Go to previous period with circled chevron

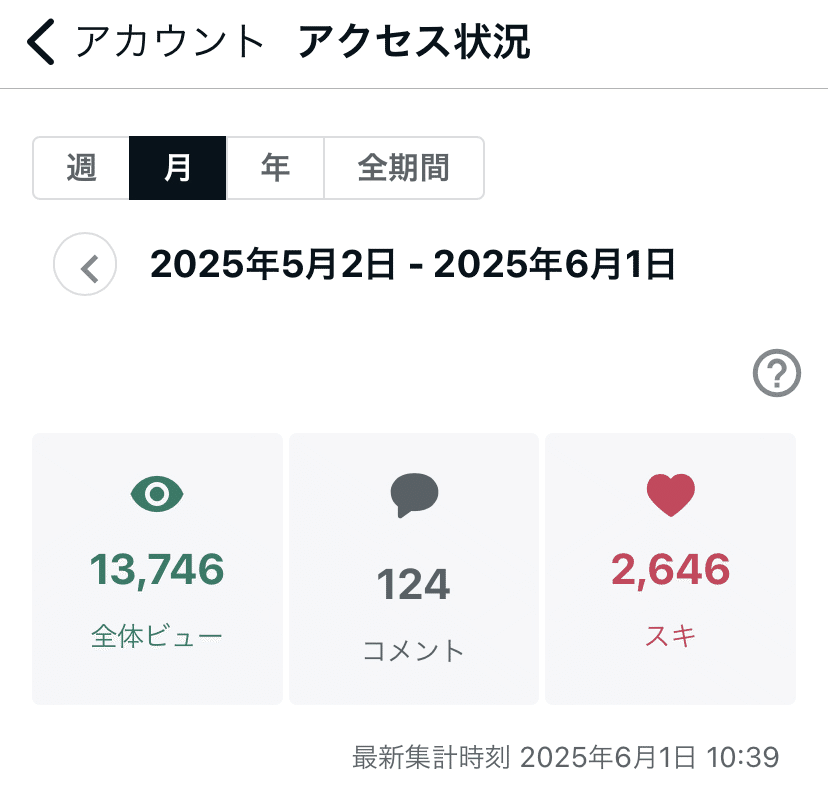(85, 266)
